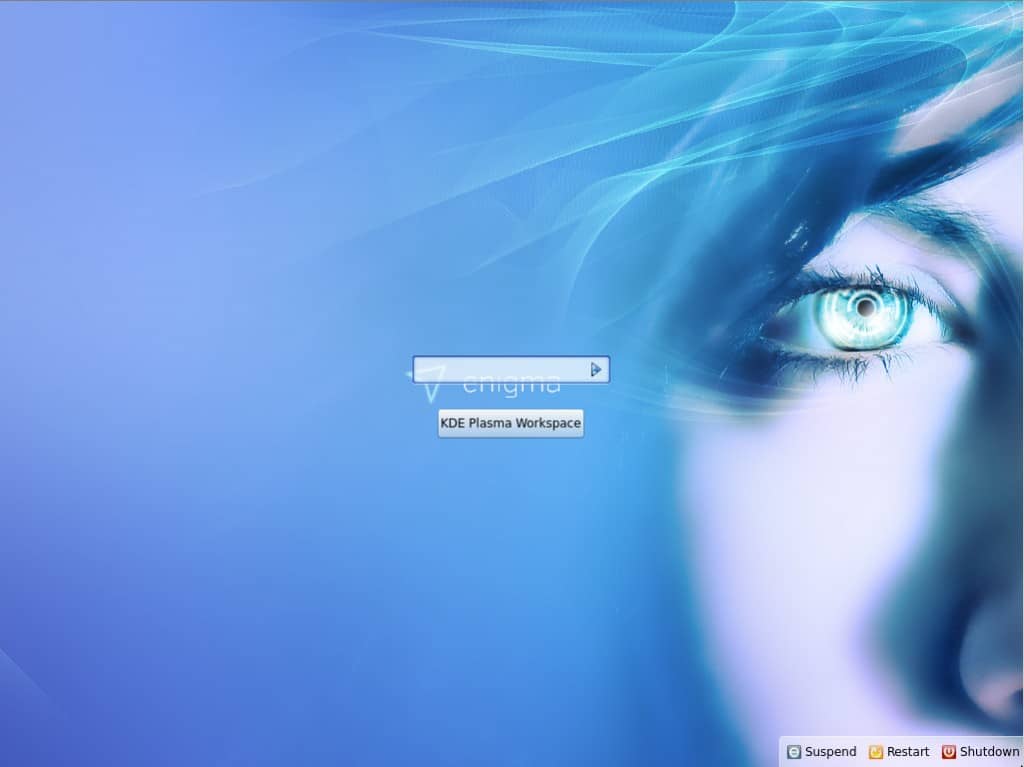
Task: Click the Suspend button
Action: pyautogui.click(x=822, y=752)
